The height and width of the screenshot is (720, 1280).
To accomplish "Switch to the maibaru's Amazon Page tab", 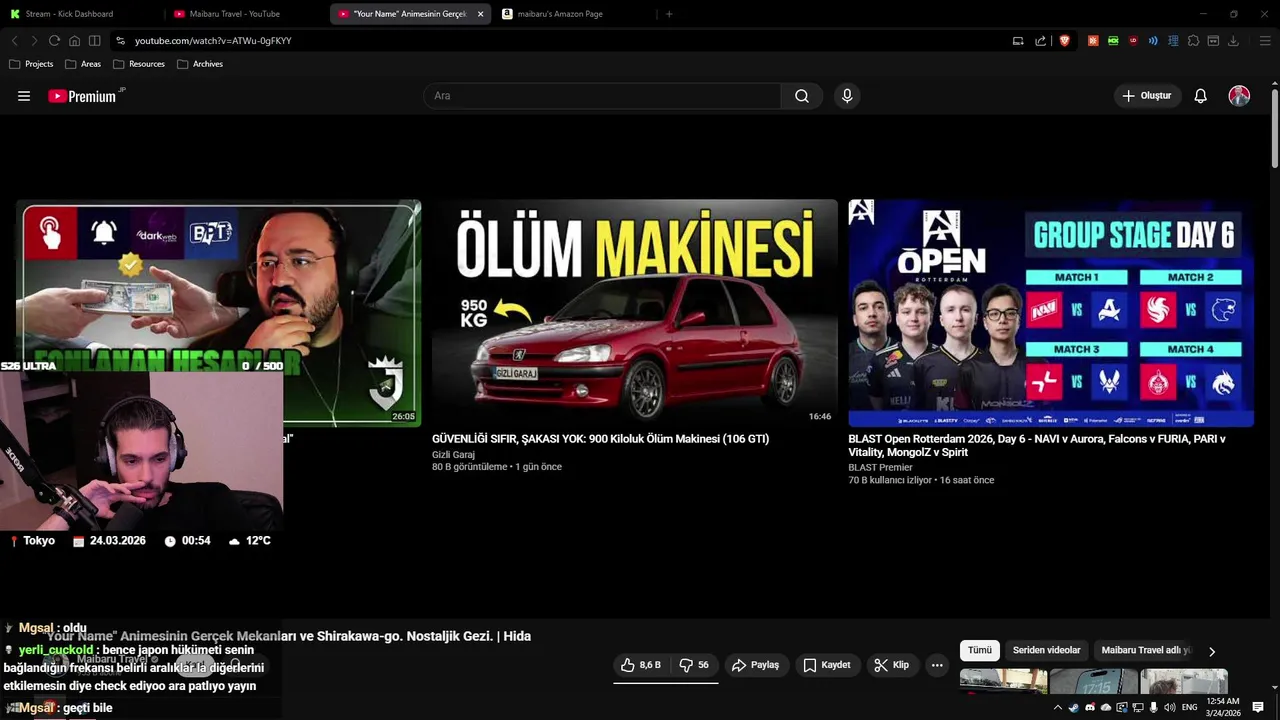I will pos(574,14).
